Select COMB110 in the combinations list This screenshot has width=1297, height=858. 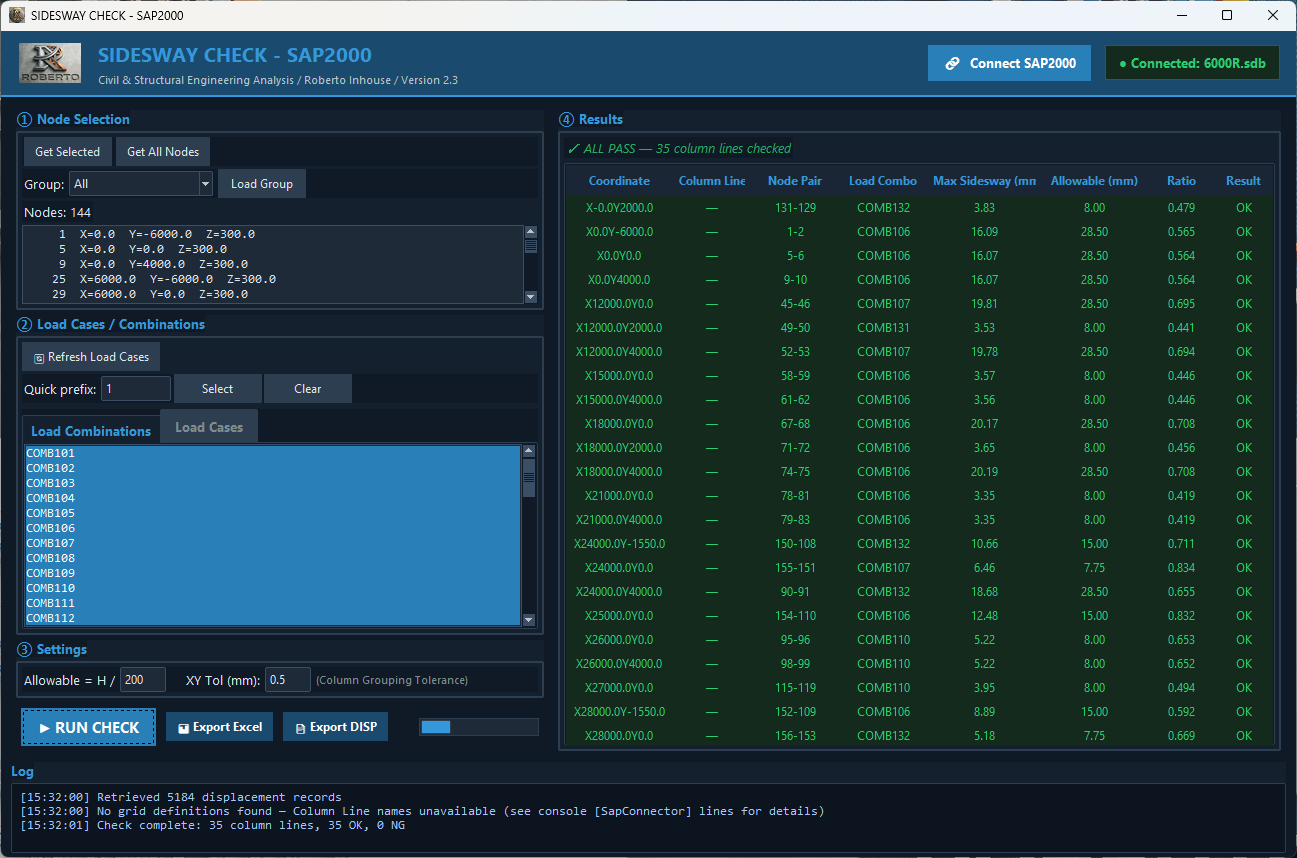click(x=273, y=588)
